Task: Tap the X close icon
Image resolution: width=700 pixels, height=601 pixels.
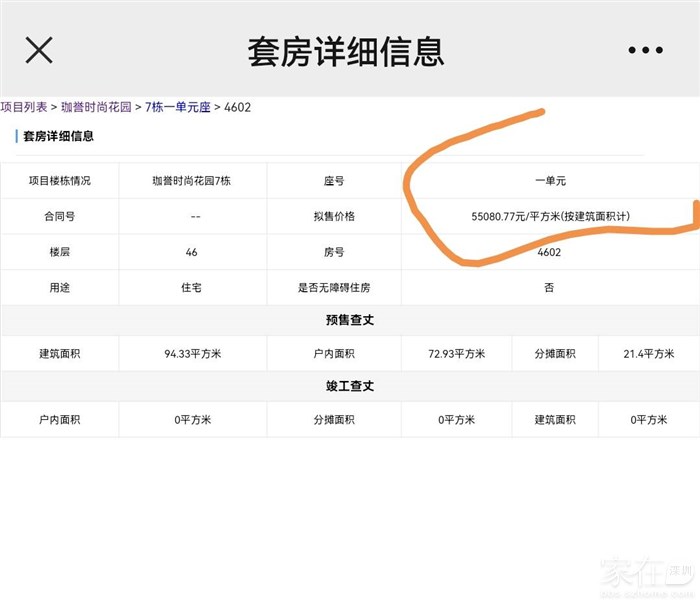Action: point(39,50)
